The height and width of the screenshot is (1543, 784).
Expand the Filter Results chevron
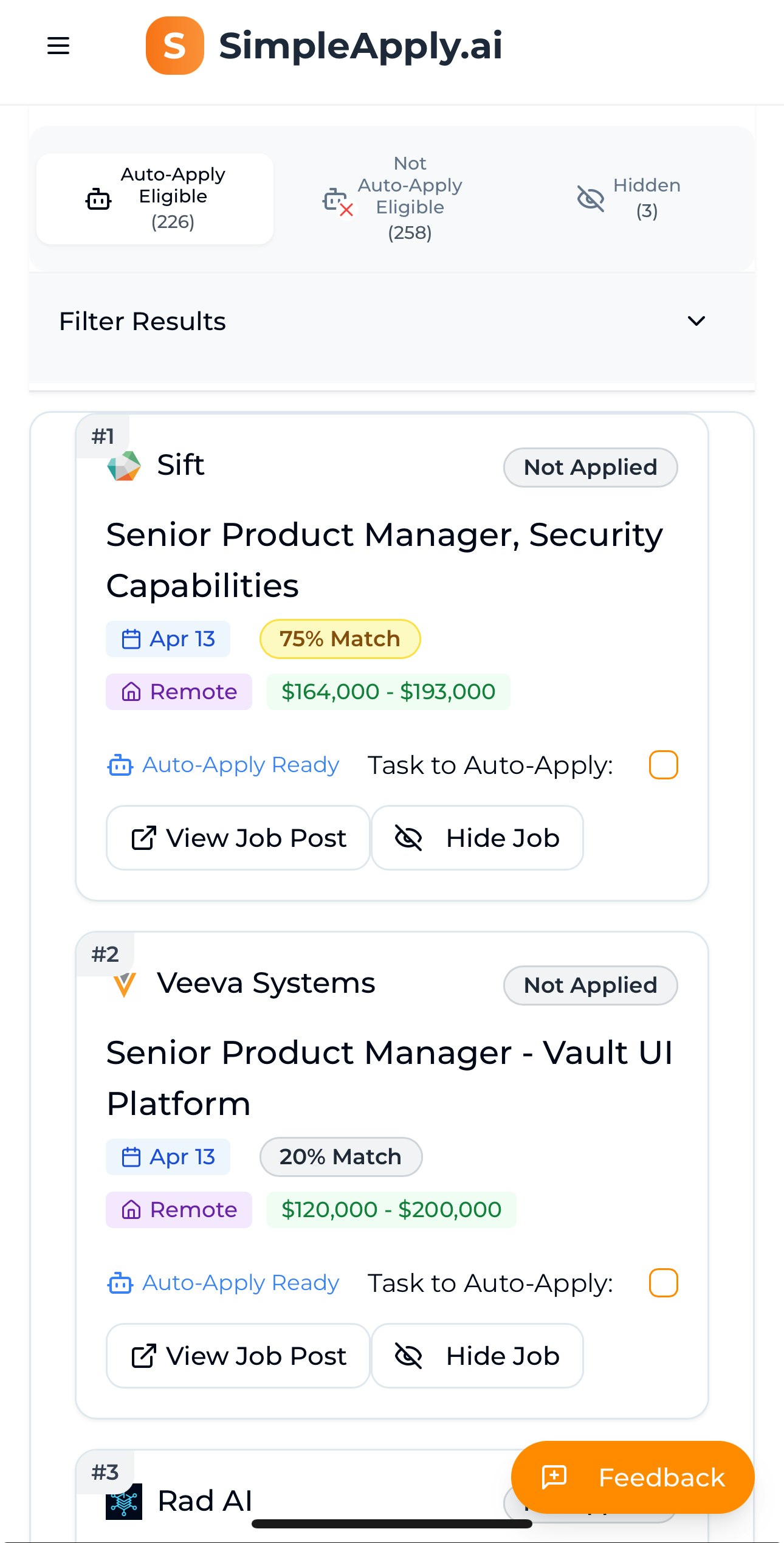coord(696,321)
